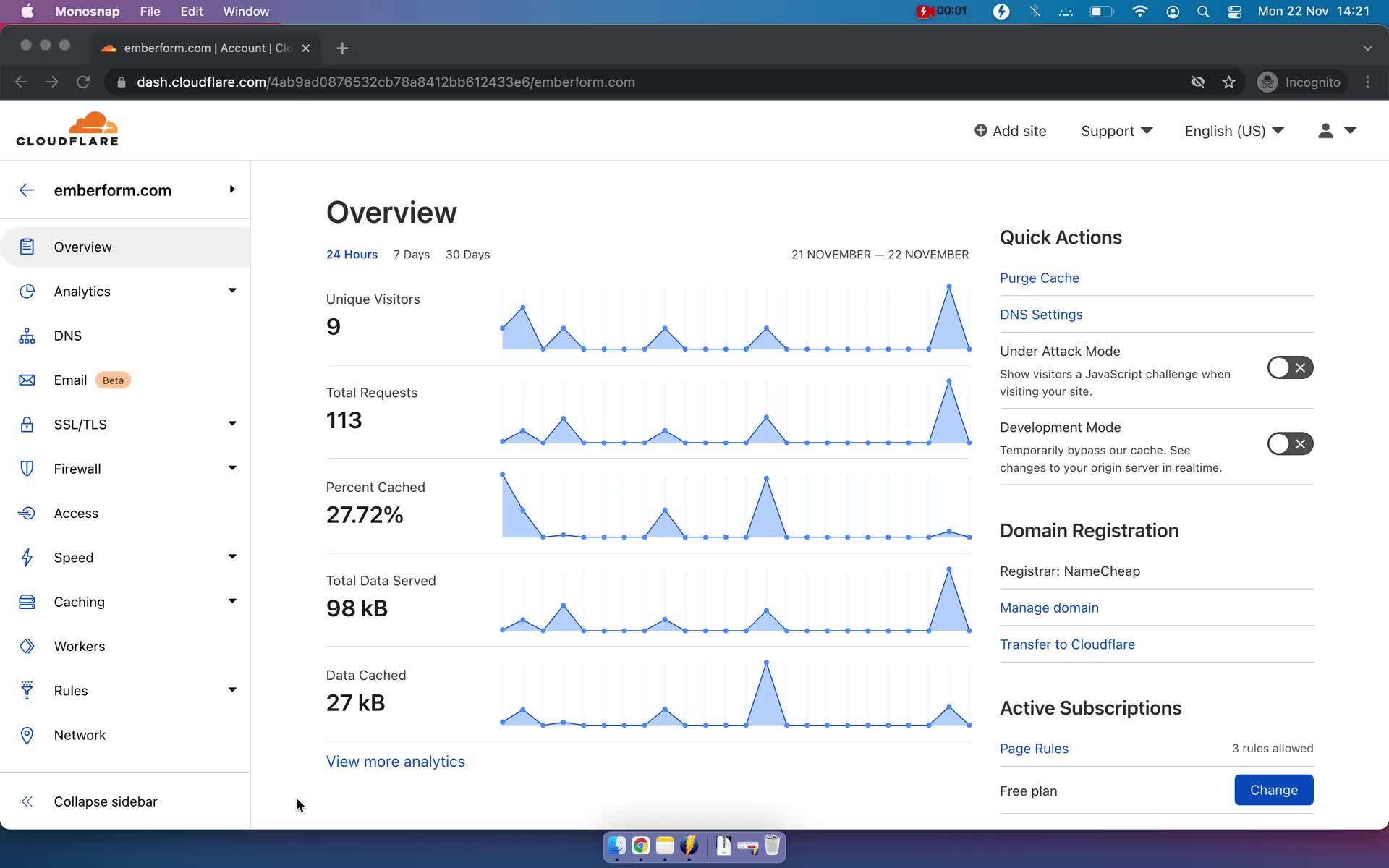Viewport: 1389px width, 868px height.
Task: Click the Beta badge next to Email
Action: point(113,380)
